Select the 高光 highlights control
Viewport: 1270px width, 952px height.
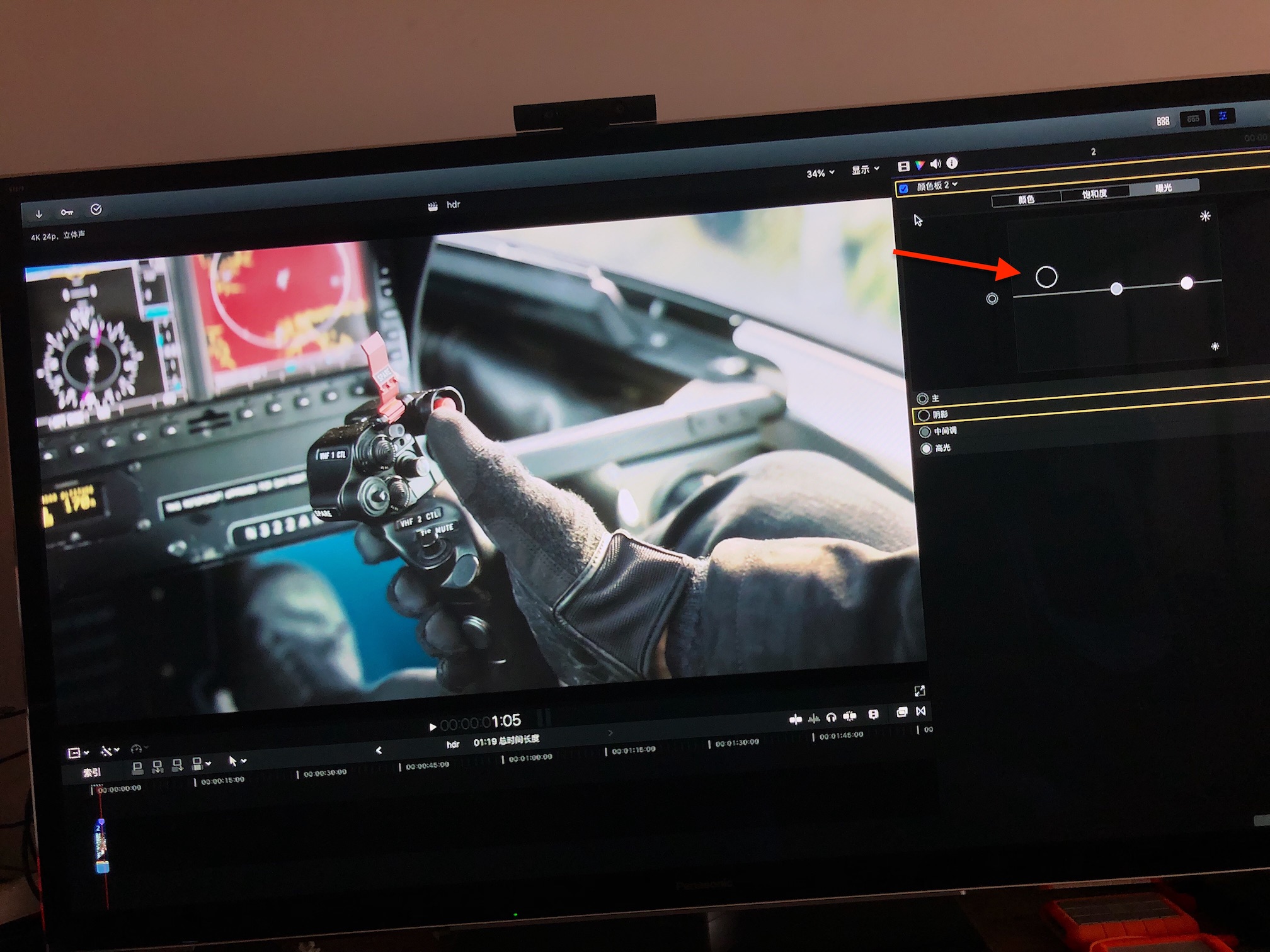tap(926, 449)
